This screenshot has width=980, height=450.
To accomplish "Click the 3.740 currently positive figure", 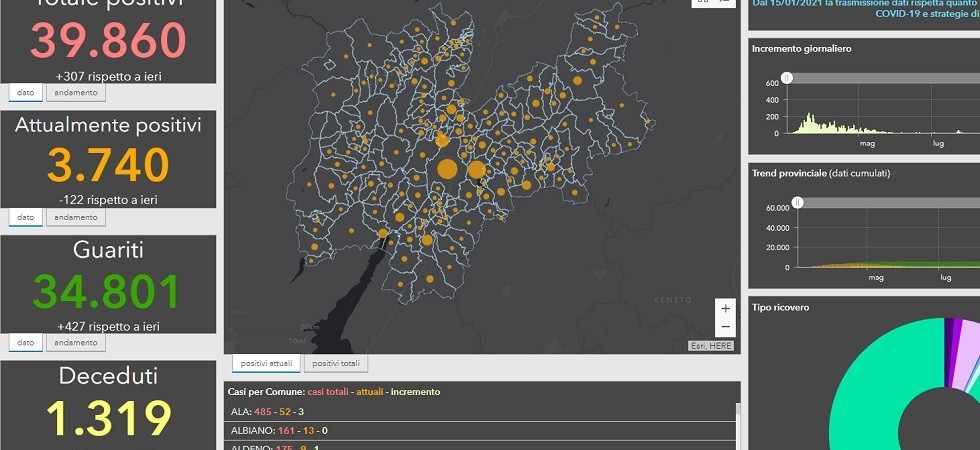I will tap(108, 165).
